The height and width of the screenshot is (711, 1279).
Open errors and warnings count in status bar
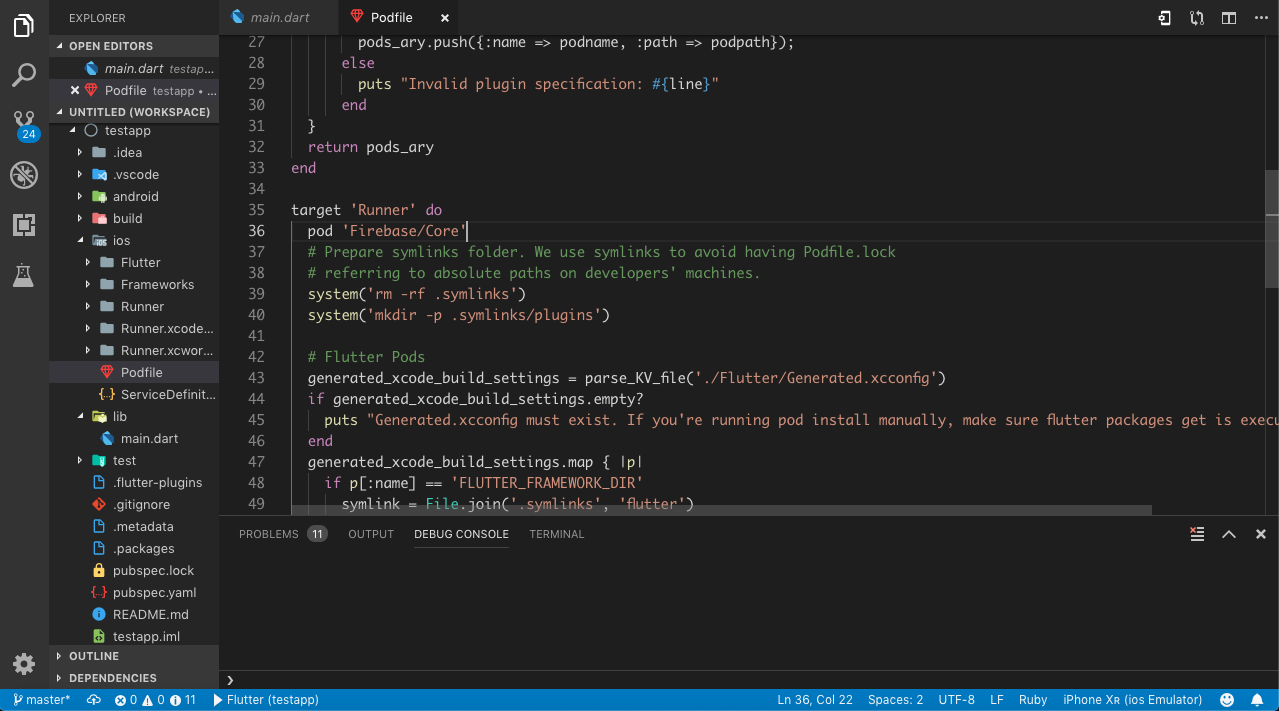click(155, 700)
